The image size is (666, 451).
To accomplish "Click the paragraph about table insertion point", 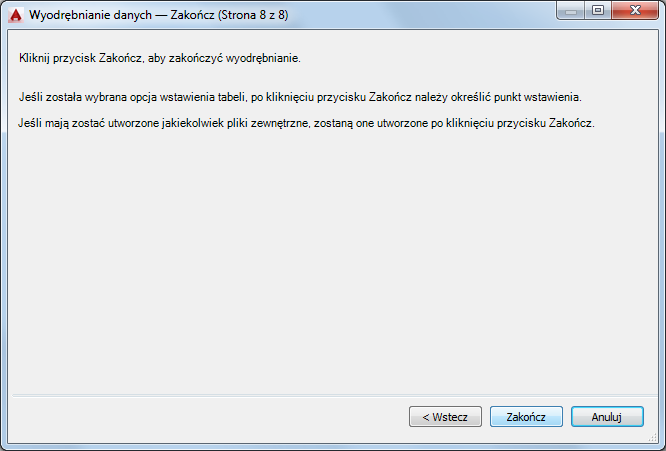I will click(x=300, y=98).
